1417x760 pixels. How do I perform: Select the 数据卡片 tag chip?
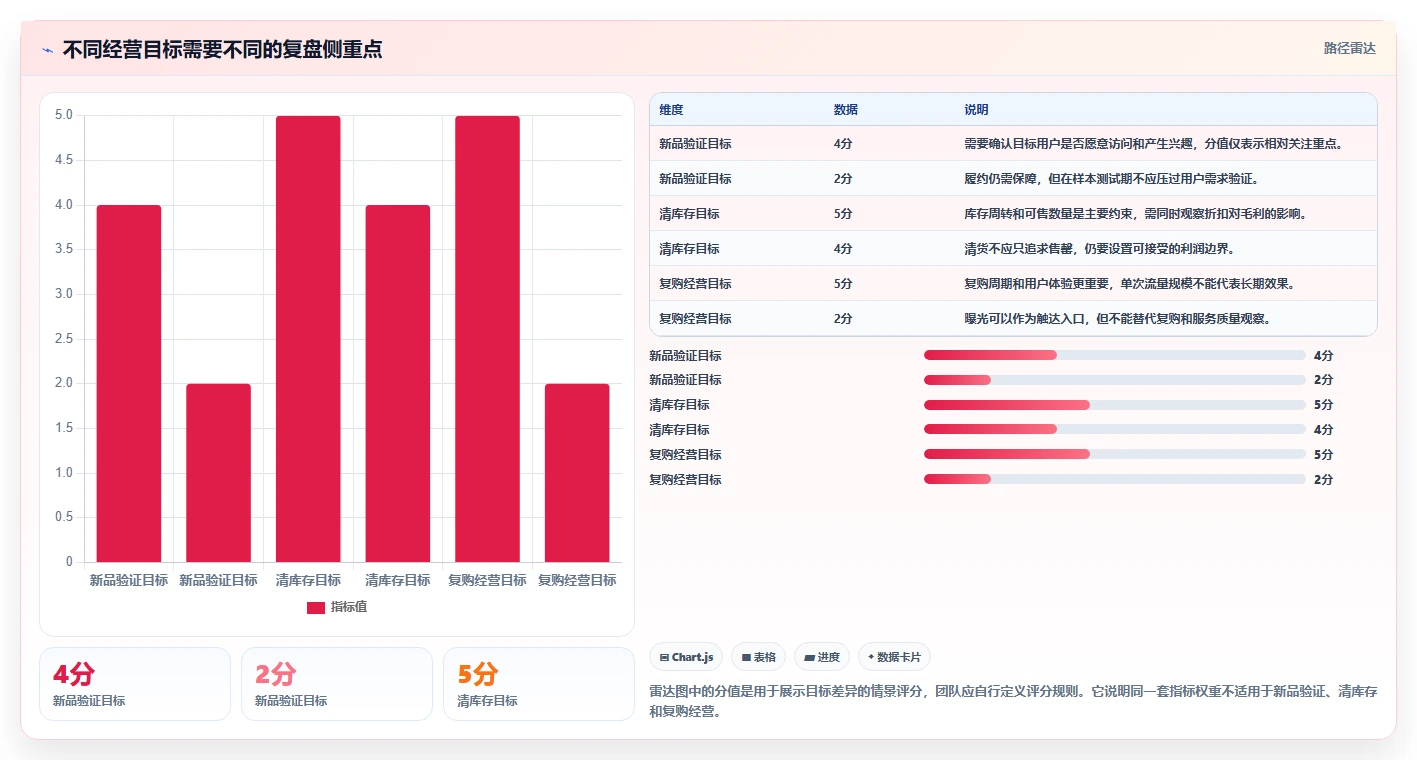pos(894,657)
